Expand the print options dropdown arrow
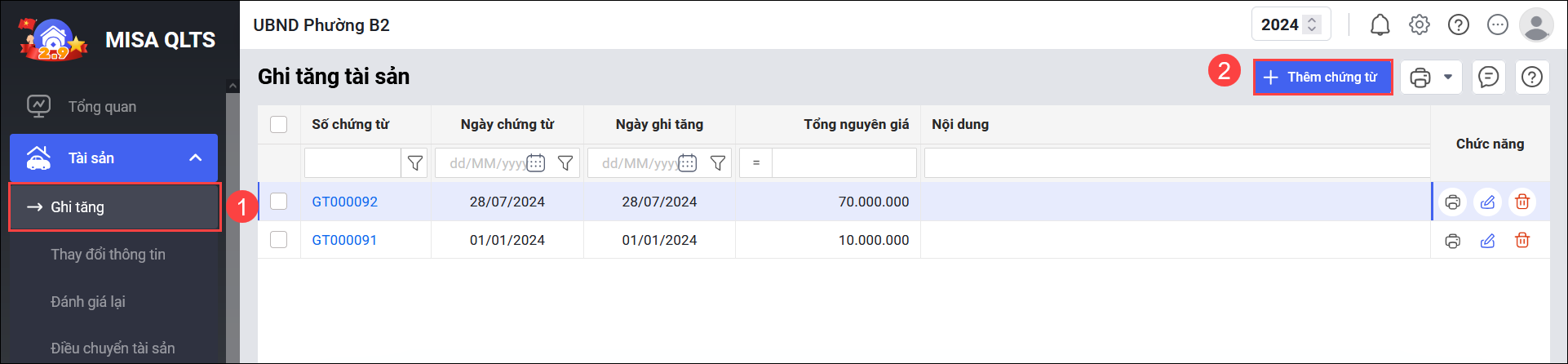Image resolution: width=1568 pixels, height=364 pixels. 1448,78
